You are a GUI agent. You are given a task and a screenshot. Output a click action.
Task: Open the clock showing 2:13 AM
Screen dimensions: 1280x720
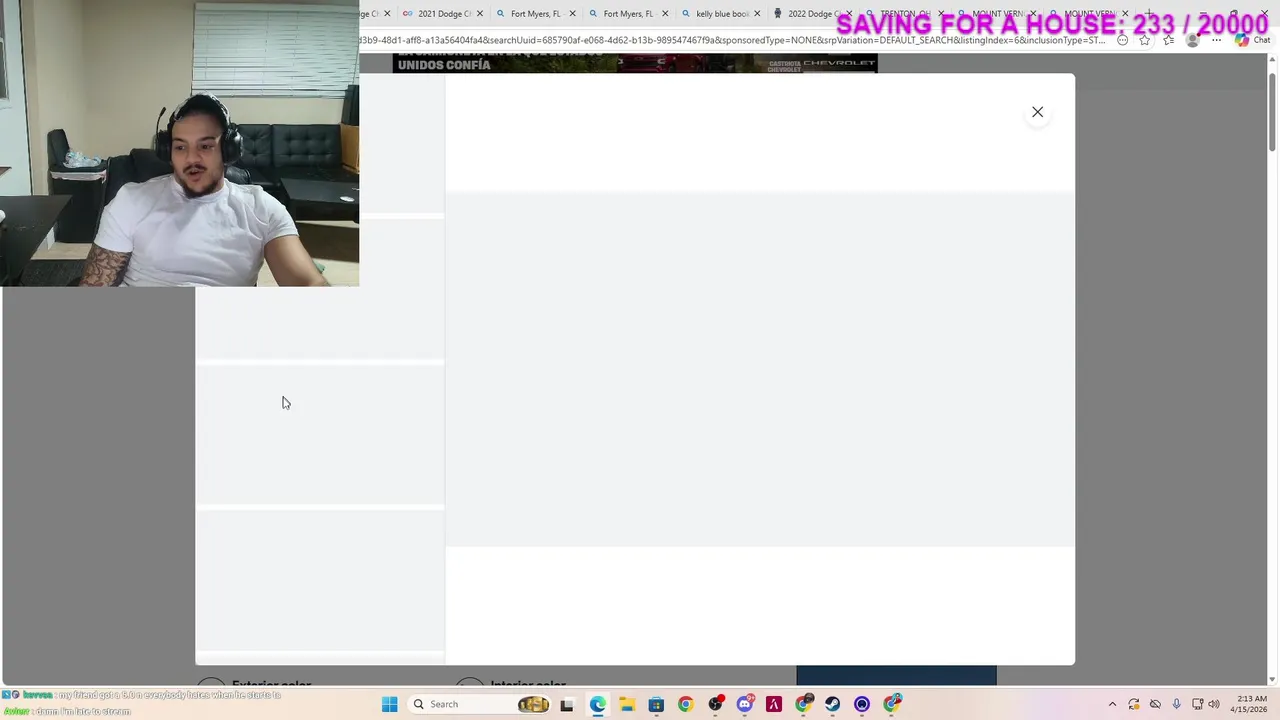point(1251,704)
